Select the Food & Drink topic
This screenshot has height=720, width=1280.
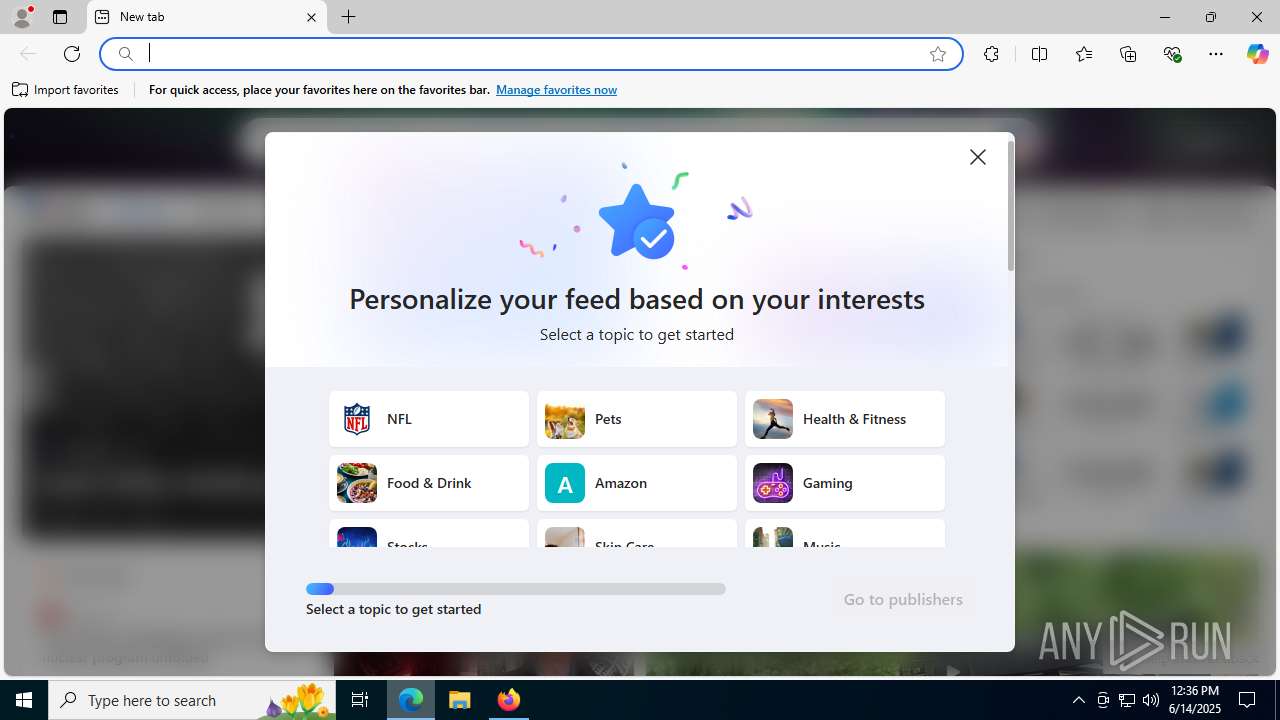[429, 483]
